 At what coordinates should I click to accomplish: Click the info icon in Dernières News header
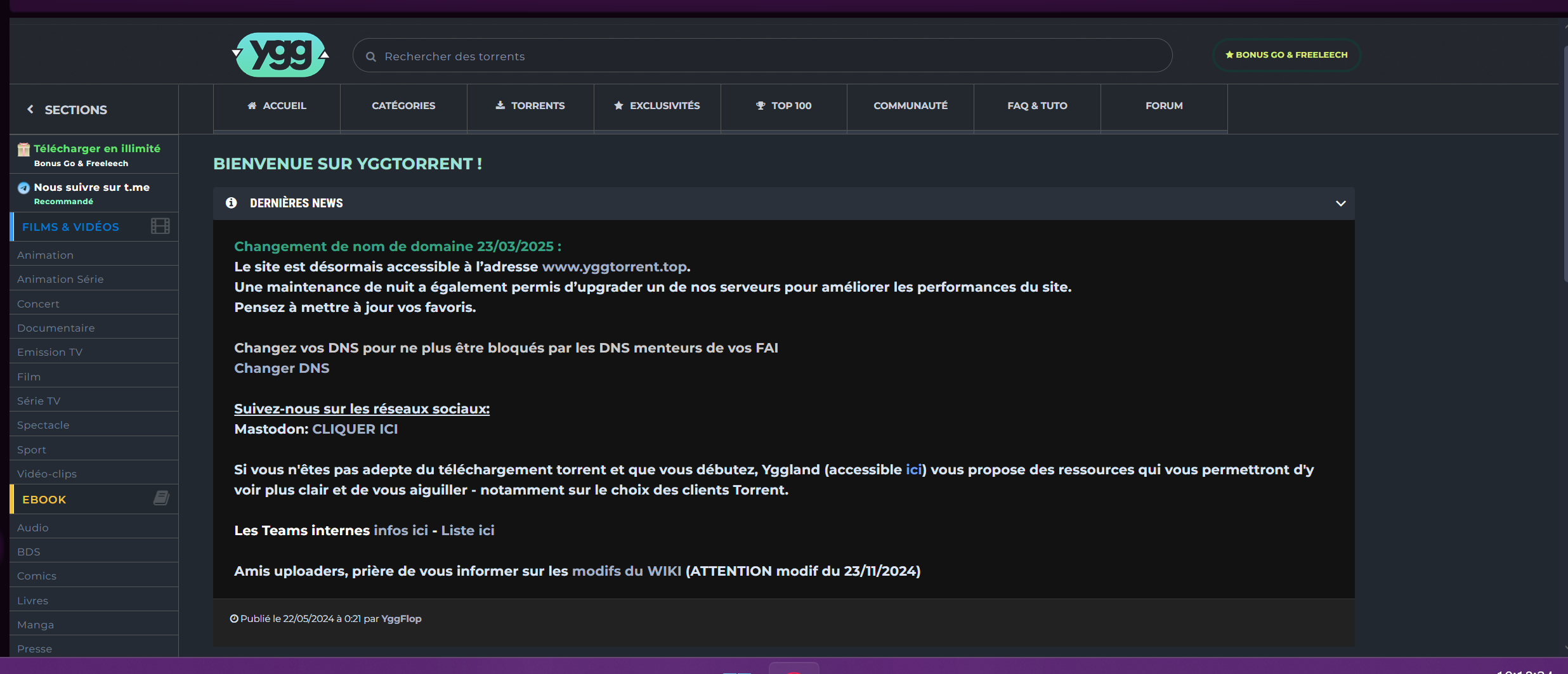pyautogui.click(x=232, y=203)
